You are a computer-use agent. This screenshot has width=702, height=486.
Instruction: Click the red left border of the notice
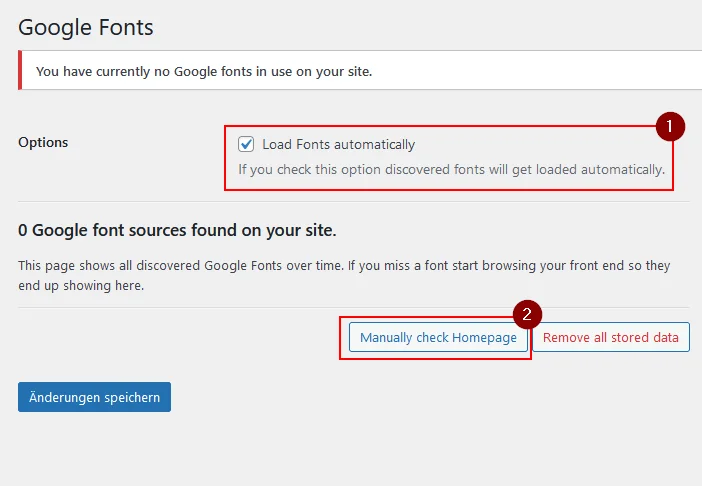[x=20, y=70]
